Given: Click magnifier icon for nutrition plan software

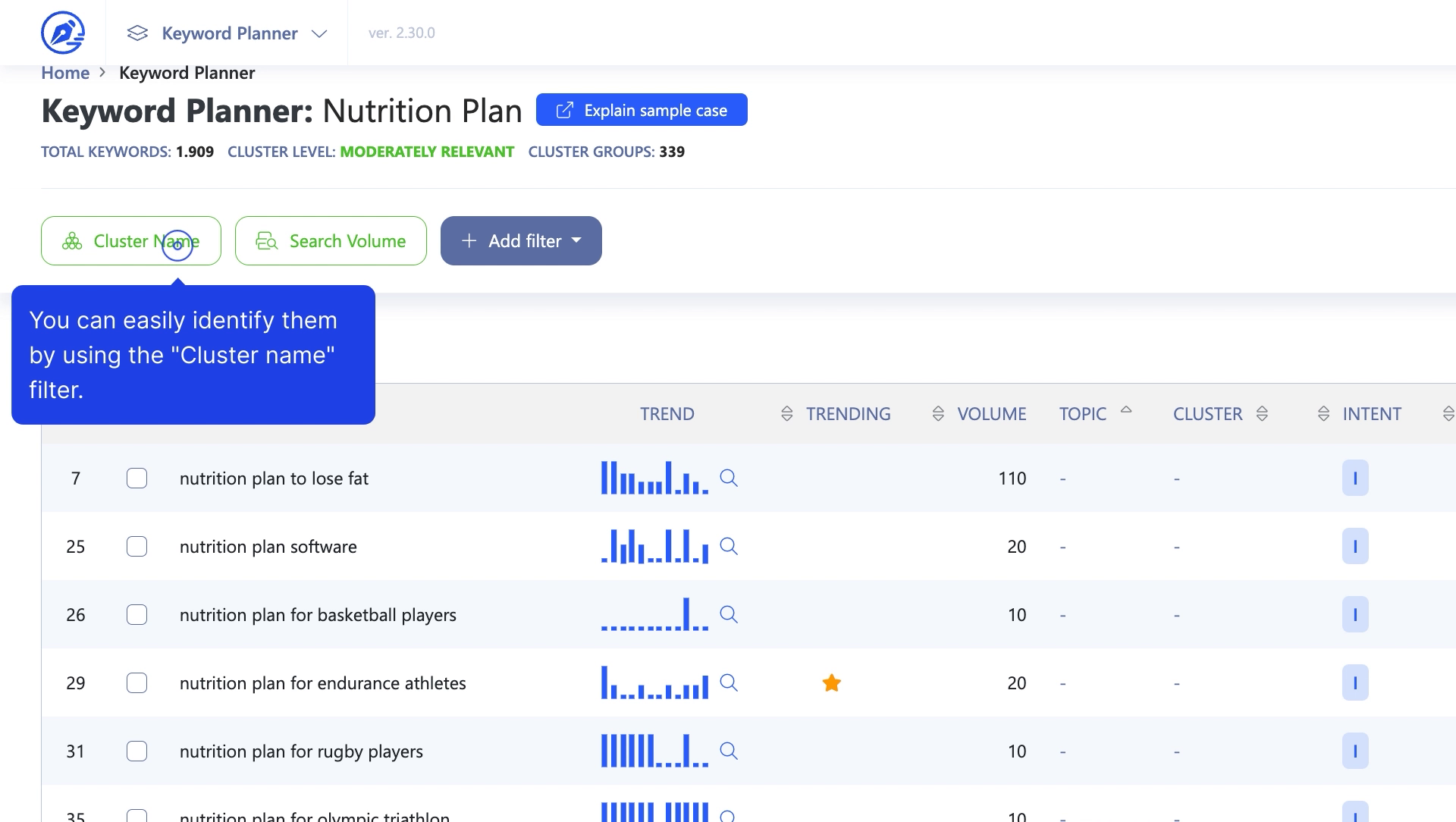Looking at the screenshot, I should point(729,546).
